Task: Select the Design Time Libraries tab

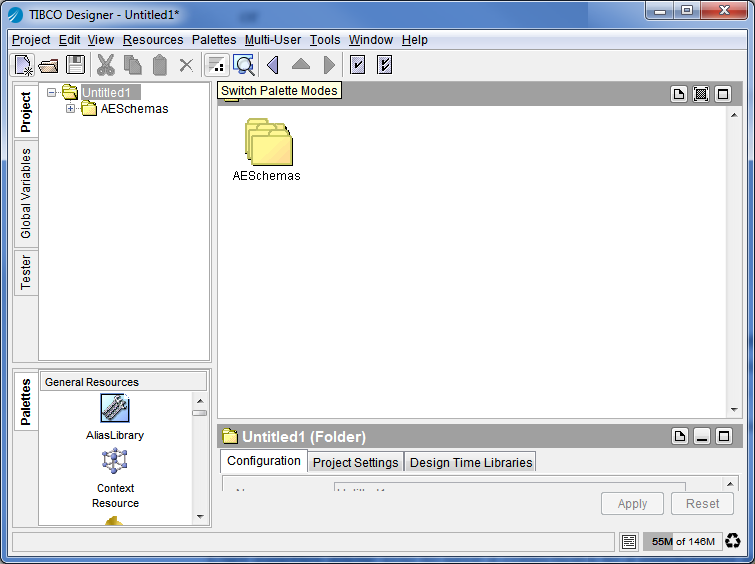Action: click(x=470, y=462)
